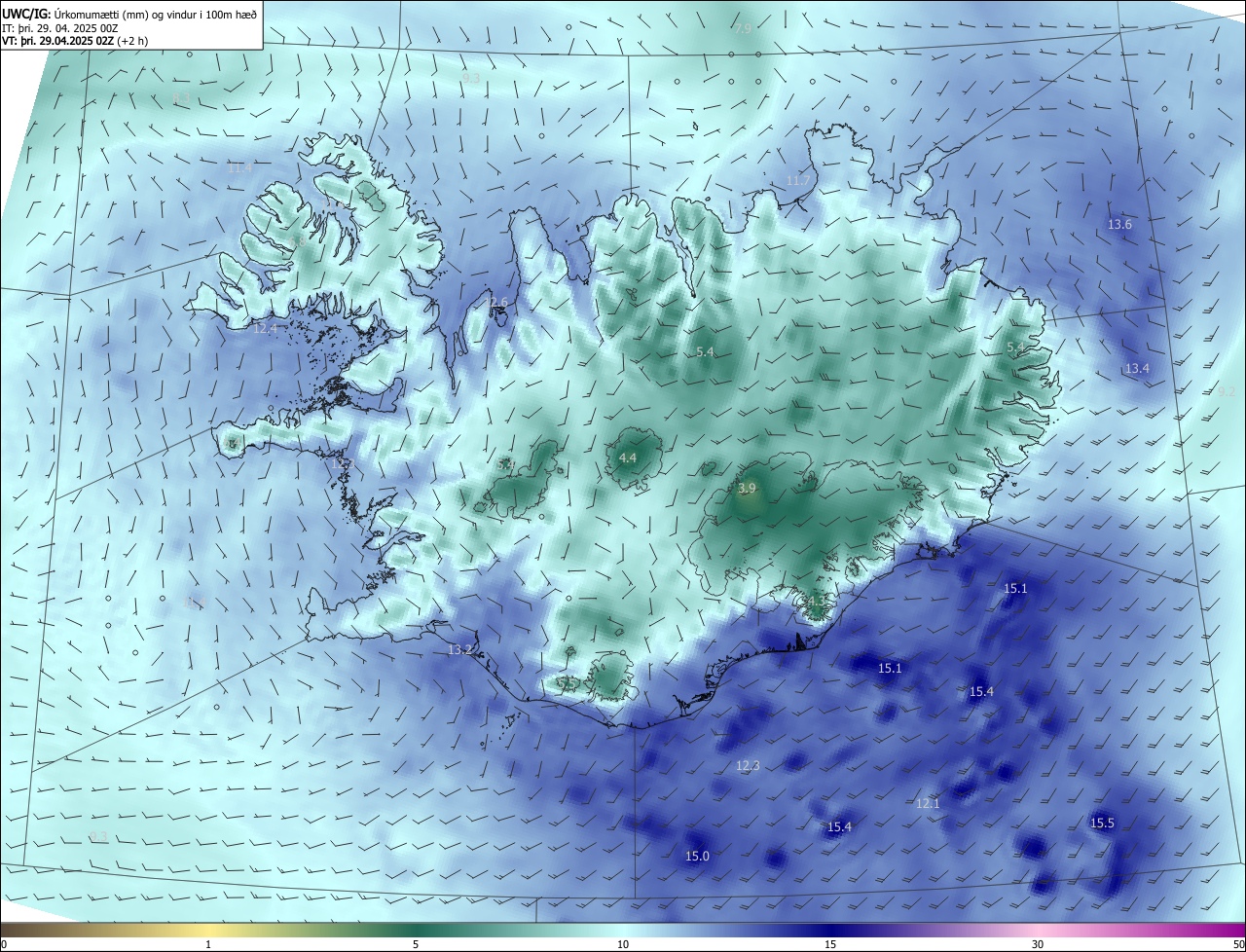1246x952 pixels.
Task: Click the 13.4 value off east coast
Action: pos(1137,369)
